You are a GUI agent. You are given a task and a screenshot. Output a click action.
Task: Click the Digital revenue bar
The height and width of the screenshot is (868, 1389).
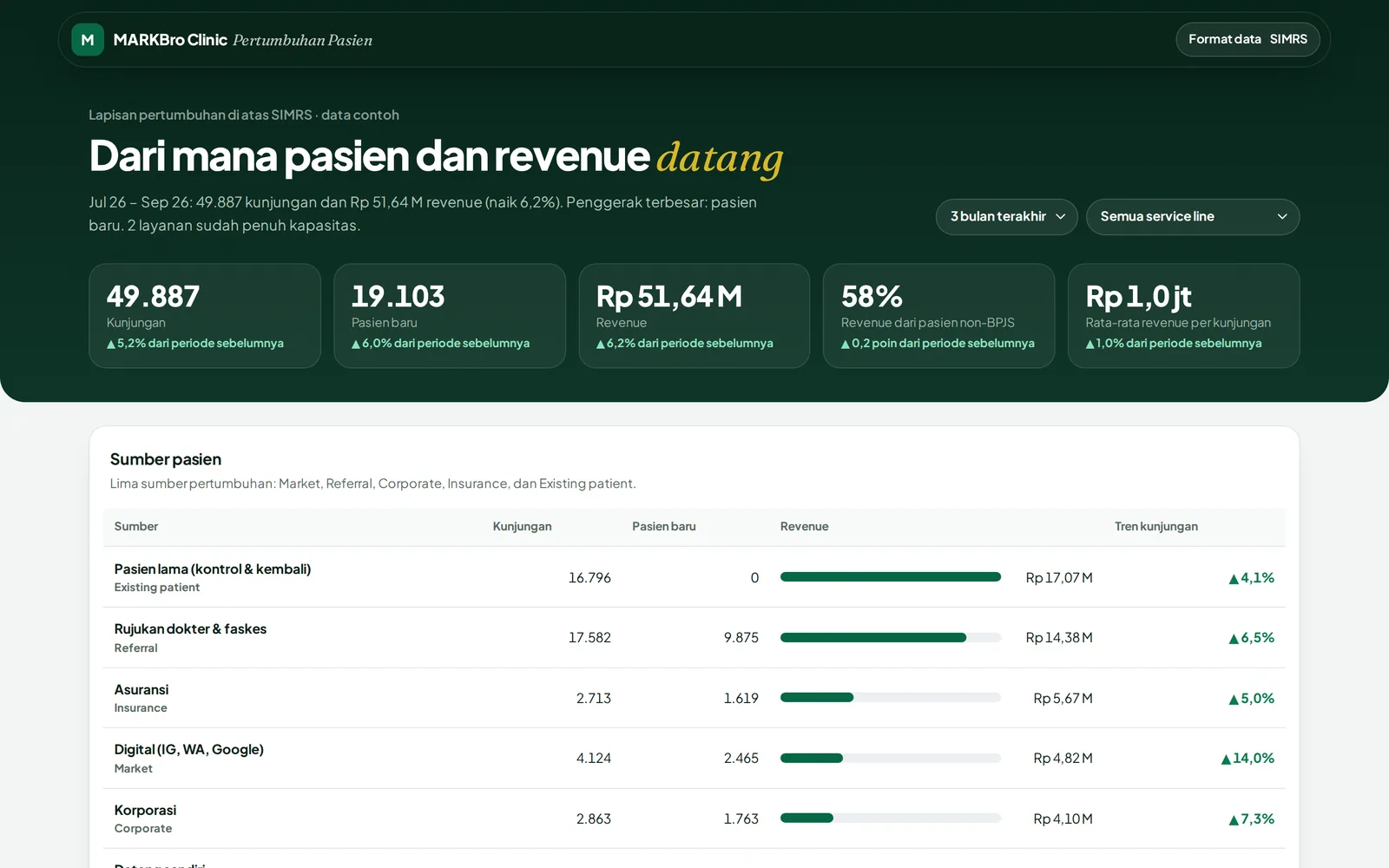tap(891, 759)
